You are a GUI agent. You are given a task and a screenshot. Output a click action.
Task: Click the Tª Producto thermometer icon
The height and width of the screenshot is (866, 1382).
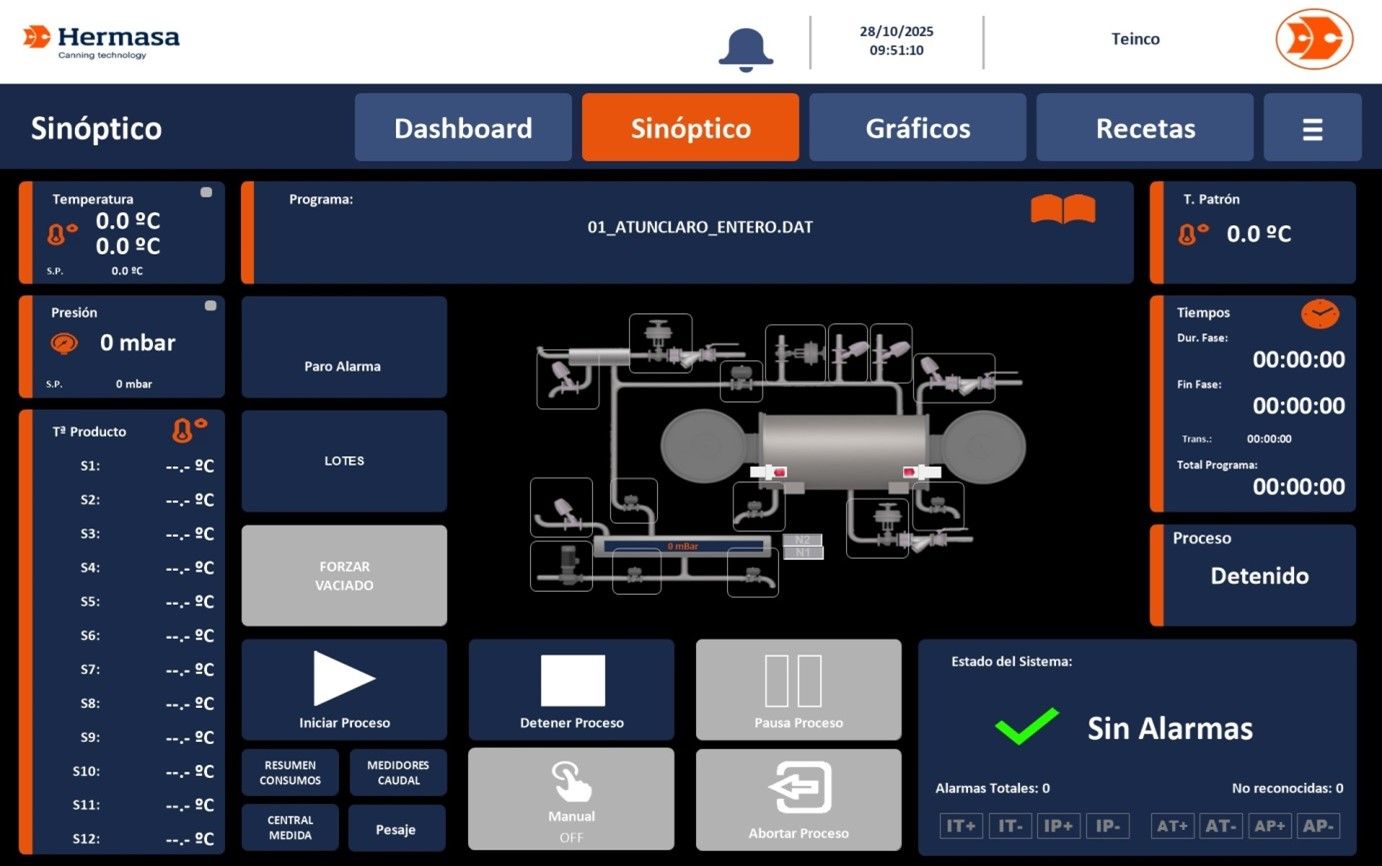(x=189, y=431)
